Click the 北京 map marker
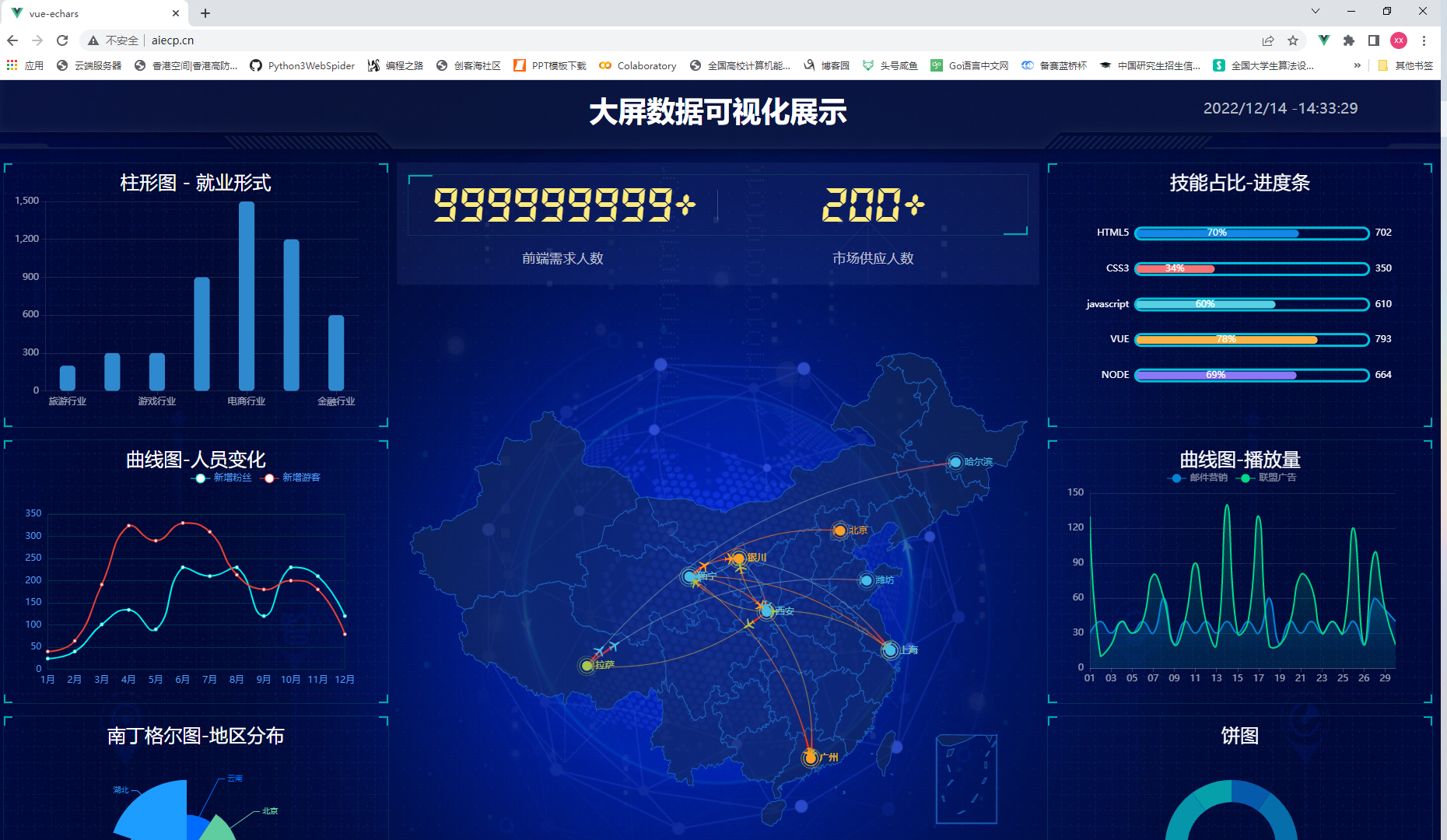The image size is (1447, 840). pos(839,530)
